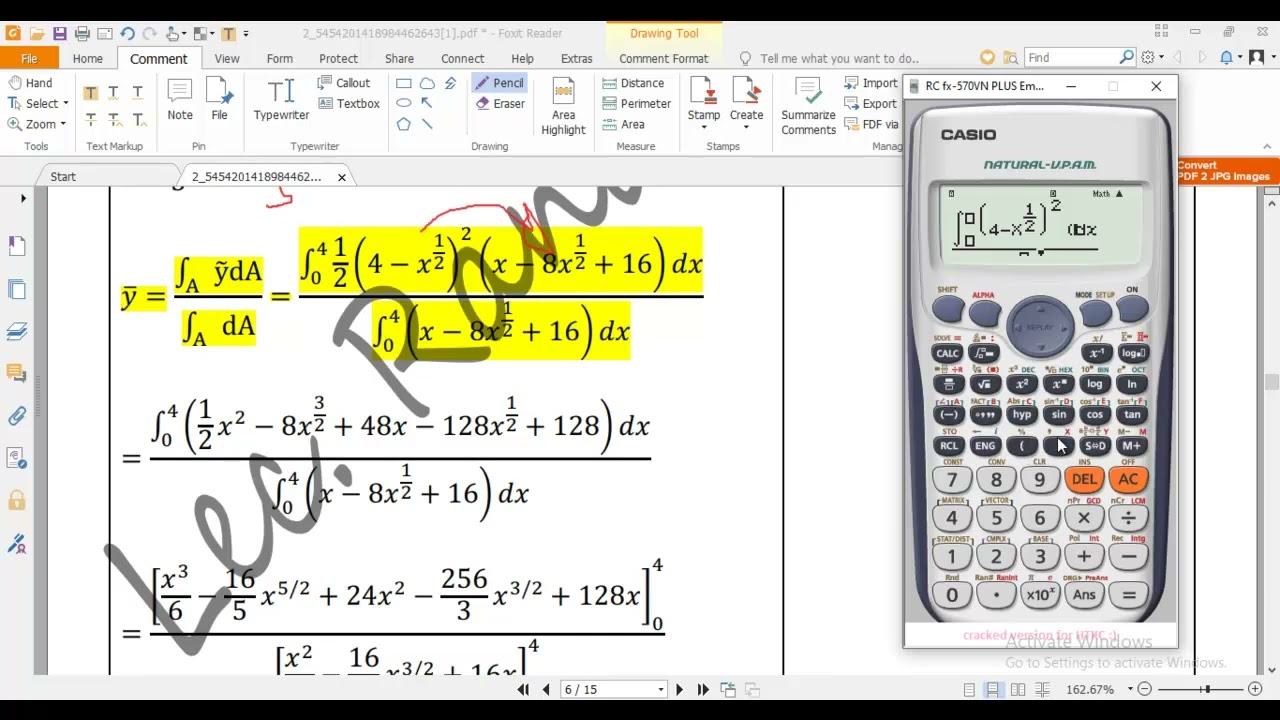This screenshot has width=1280, height=720.
Task: Choose the Polyline drawing tool
Action: pyautogui.click(x=451, y=83)
